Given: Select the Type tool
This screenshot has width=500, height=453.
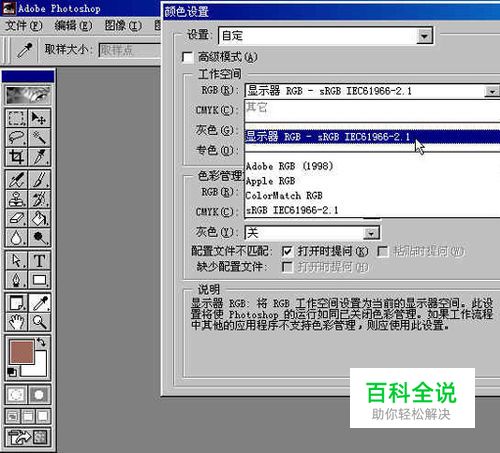Looking at the screenshot, I should pos(39,261).
